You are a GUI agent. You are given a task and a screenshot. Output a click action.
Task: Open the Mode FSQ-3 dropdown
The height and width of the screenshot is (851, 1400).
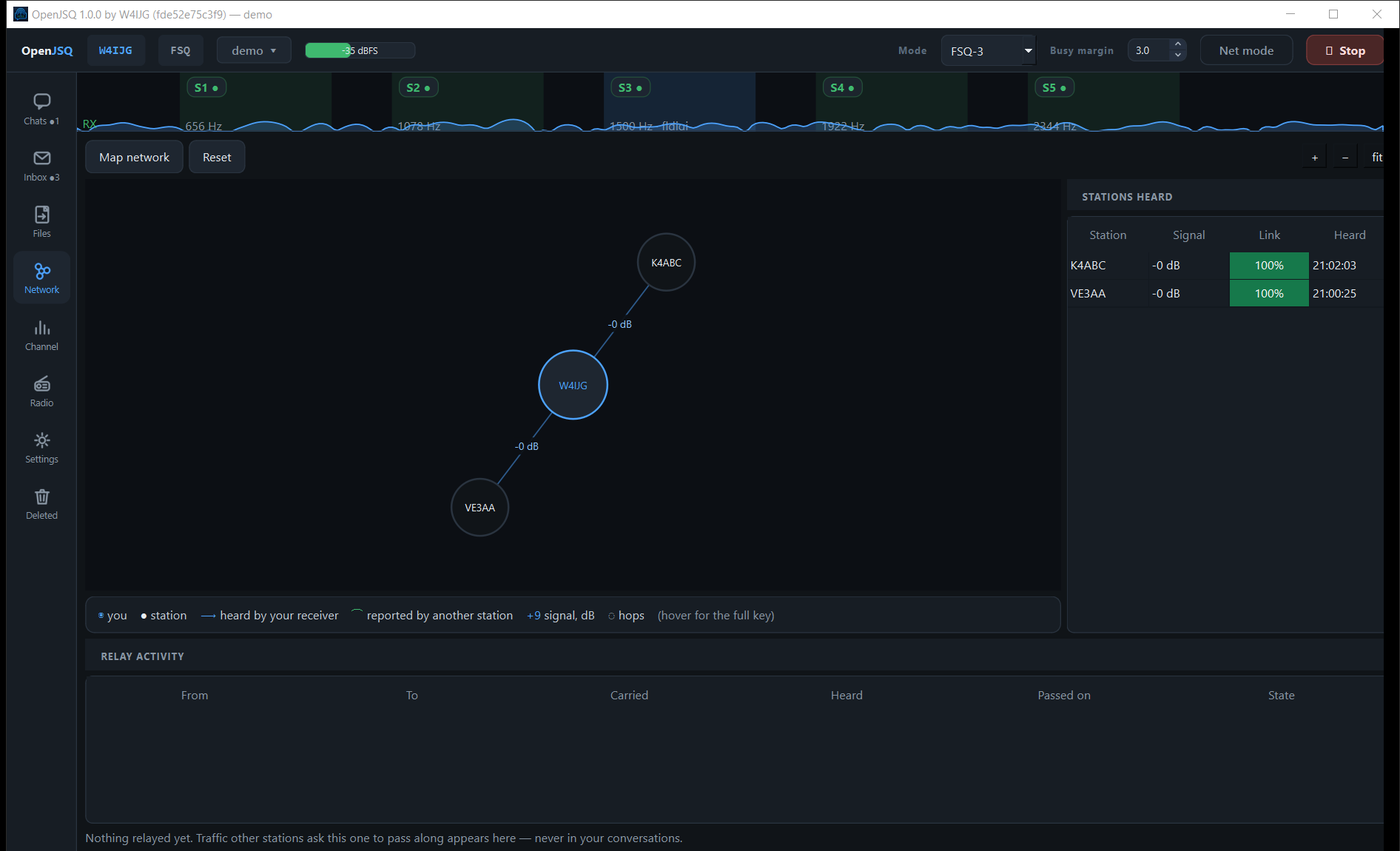coord(988,50)
